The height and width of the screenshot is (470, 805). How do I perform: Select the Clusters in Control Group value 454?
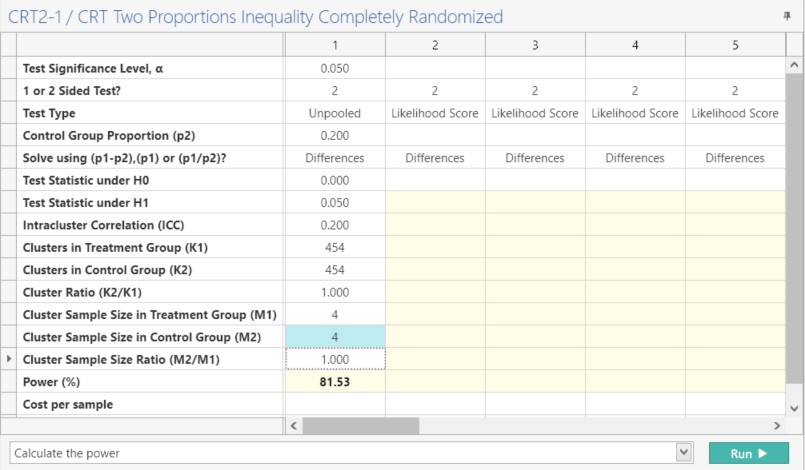point(335,270)
